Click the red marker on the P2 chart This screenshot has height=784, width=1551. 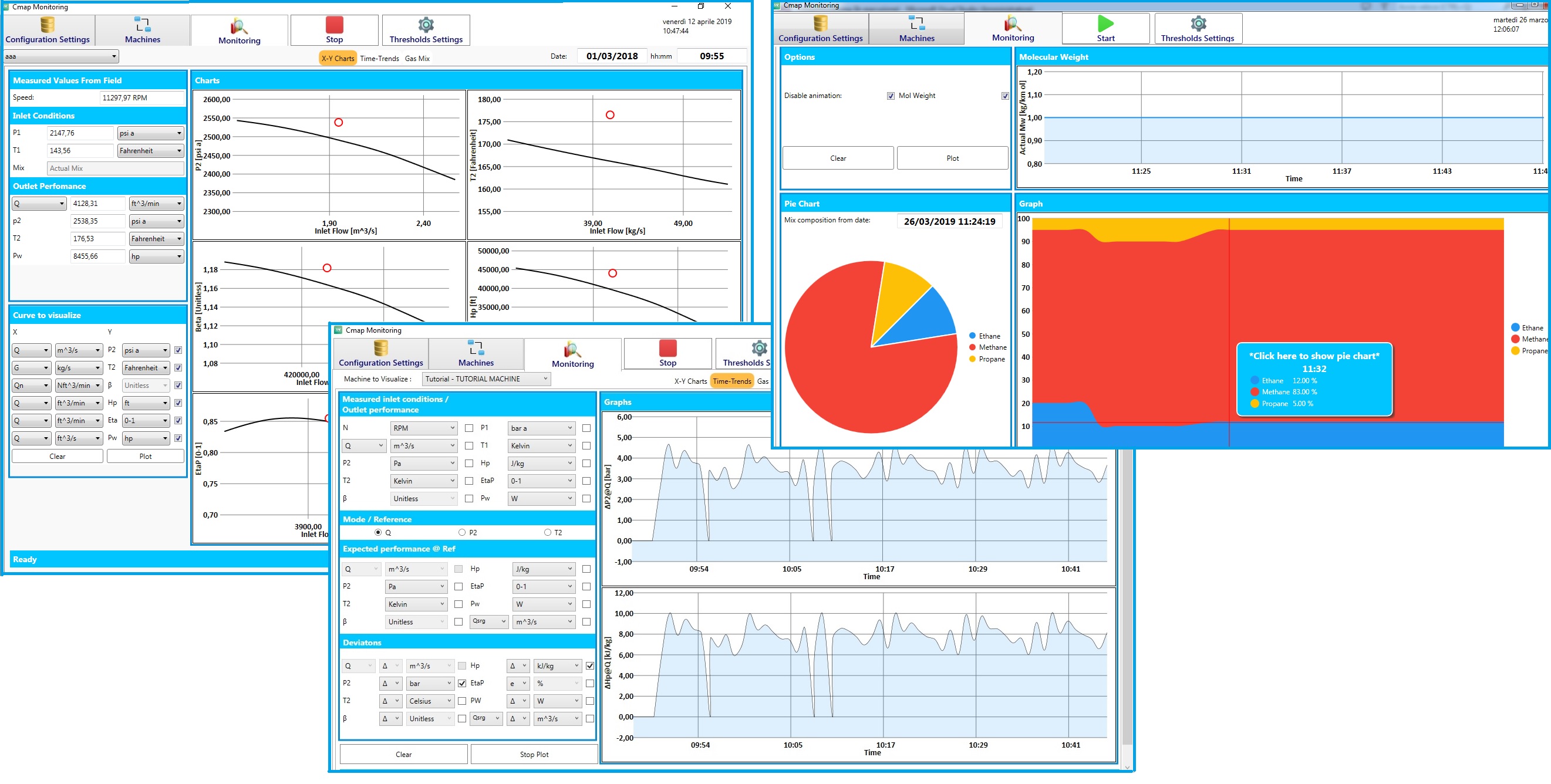tap(338, 122)
